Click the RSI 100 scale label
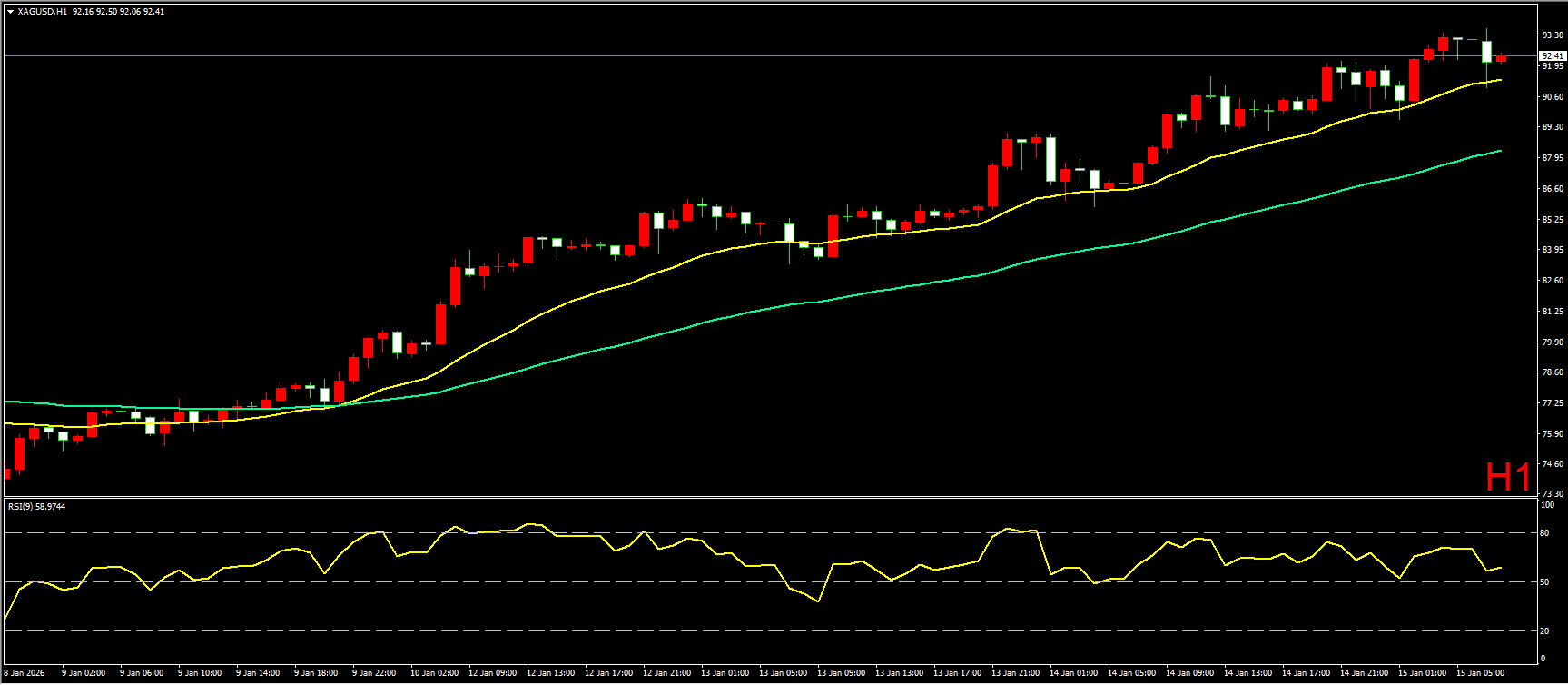Viewport: 1568px width, 685px height. tap(1547, 505)
